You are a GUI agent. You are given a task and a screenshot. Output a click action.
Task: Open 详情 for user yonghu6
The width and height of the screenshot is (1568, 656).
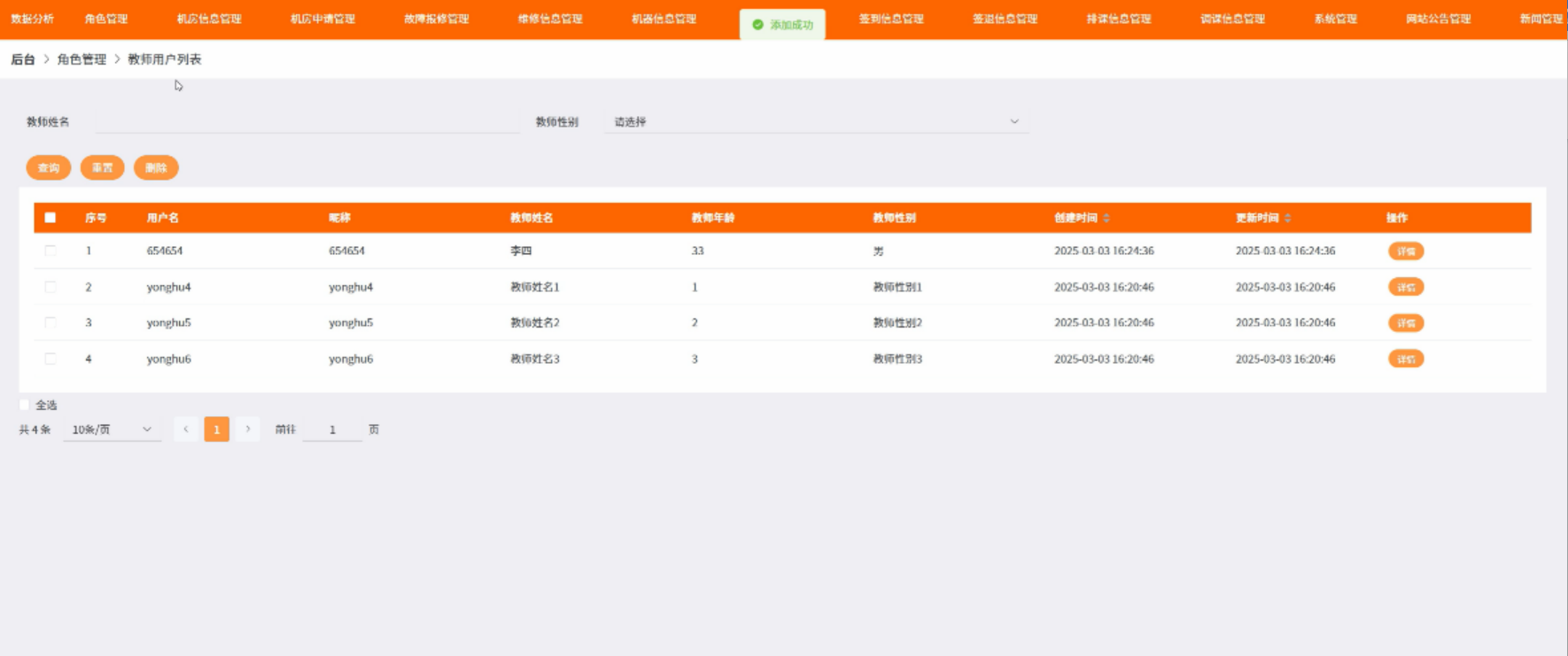1406,359
